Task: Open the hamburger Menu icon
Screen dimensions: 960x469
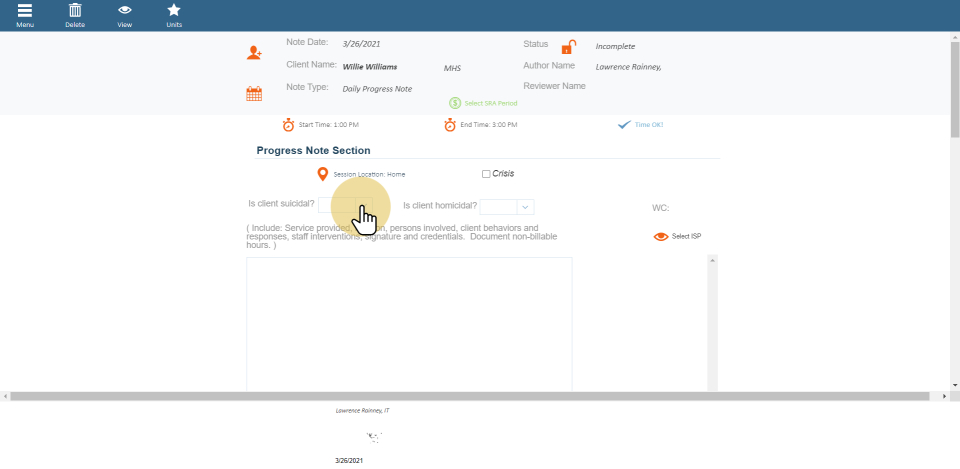Action: coord(25,11)
